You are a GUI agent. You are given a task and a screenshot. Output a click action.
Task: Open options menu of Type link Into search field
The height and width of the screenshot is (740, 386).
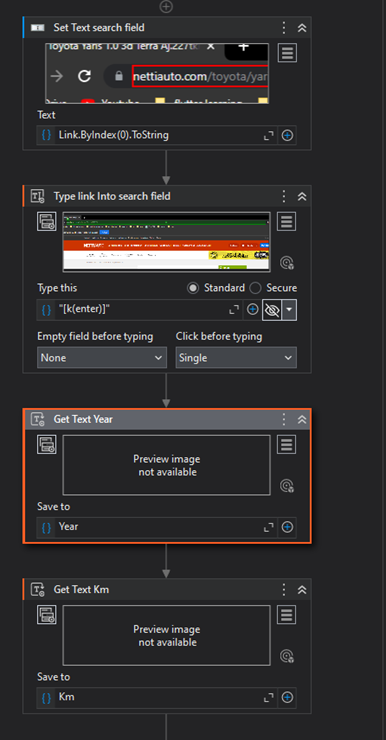[x=284, y=196]
